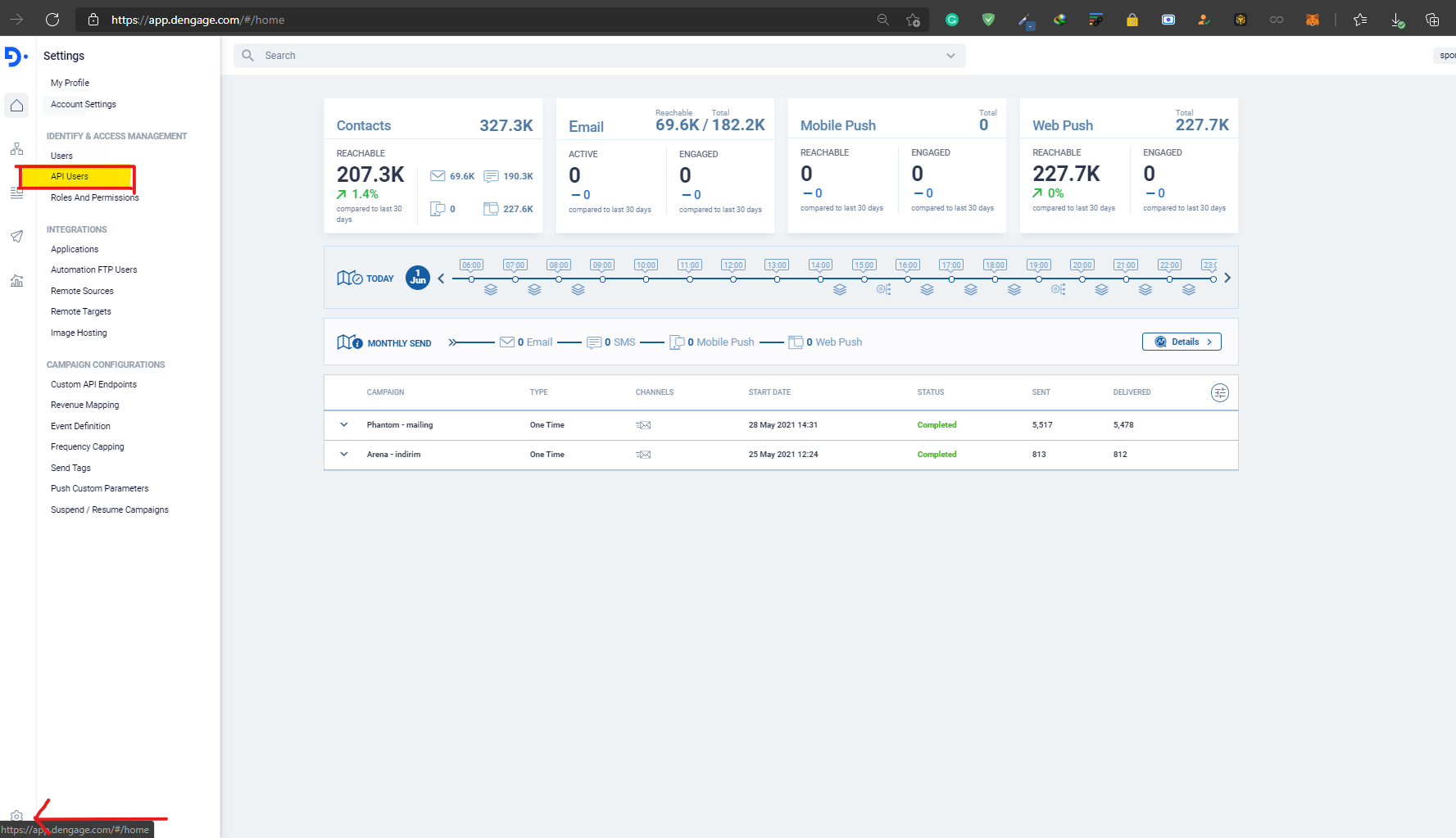Open the Home dashboard icon in sidebar
This screenshot has height=838, width=1456.
[x=16, y=105]
